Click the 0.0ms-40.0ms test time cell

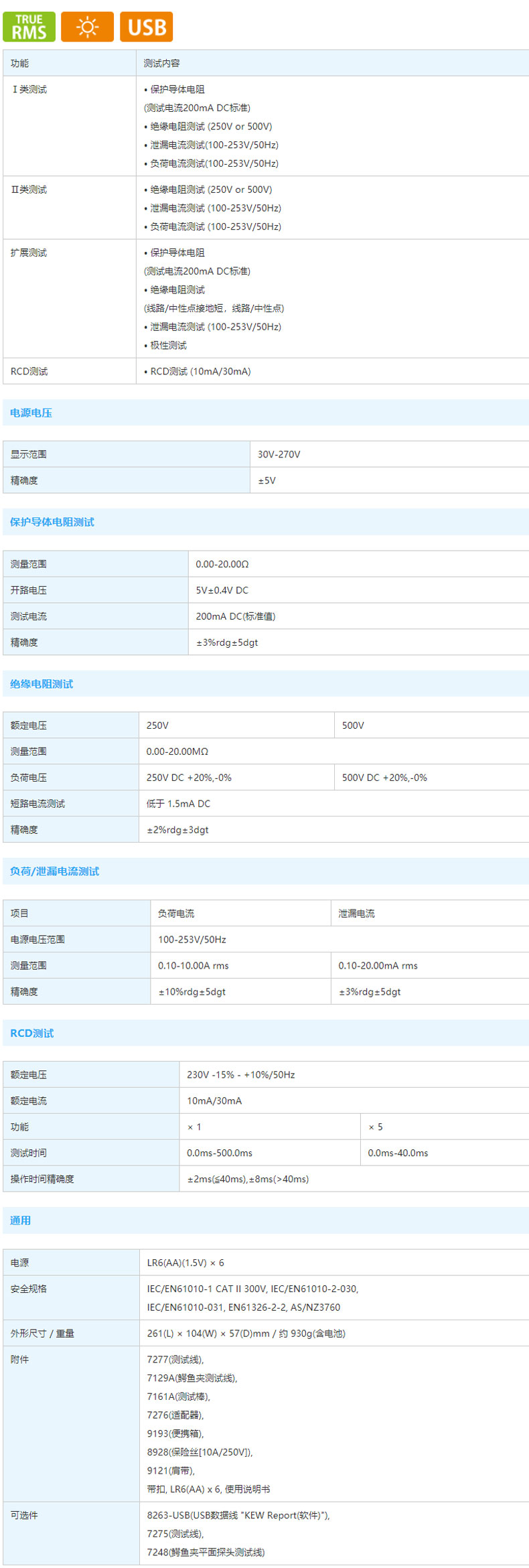pos(398,1153)
